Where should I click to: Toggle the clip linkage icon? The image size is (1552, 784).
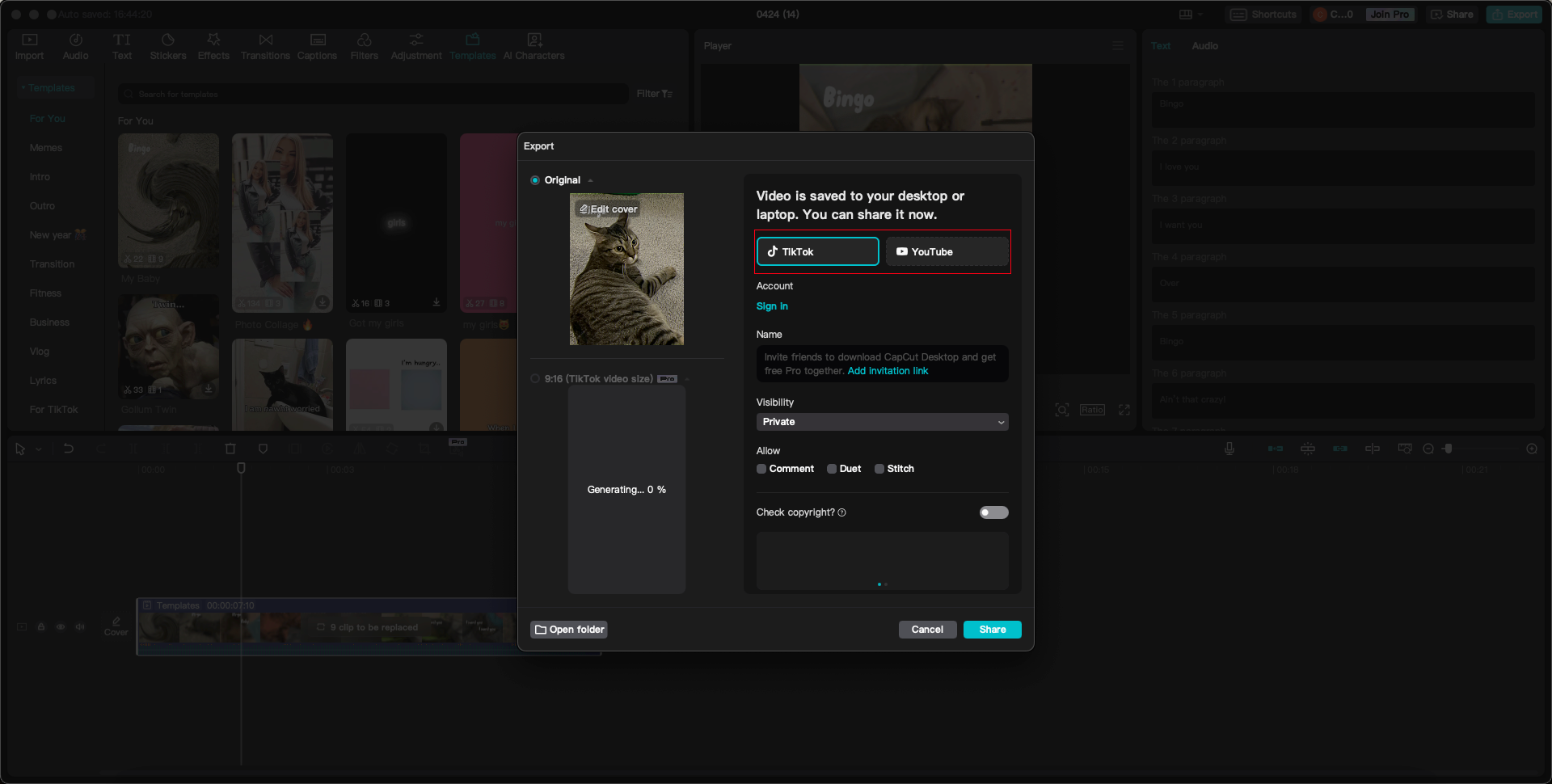(x=1340, y=449)
